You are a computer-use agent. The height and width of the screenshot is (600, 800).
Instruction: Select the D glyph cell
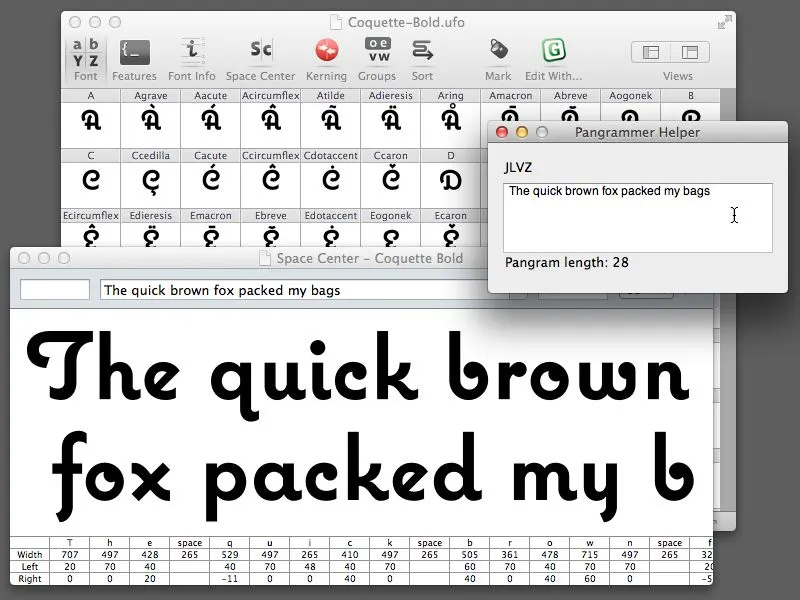pos(450,181)
